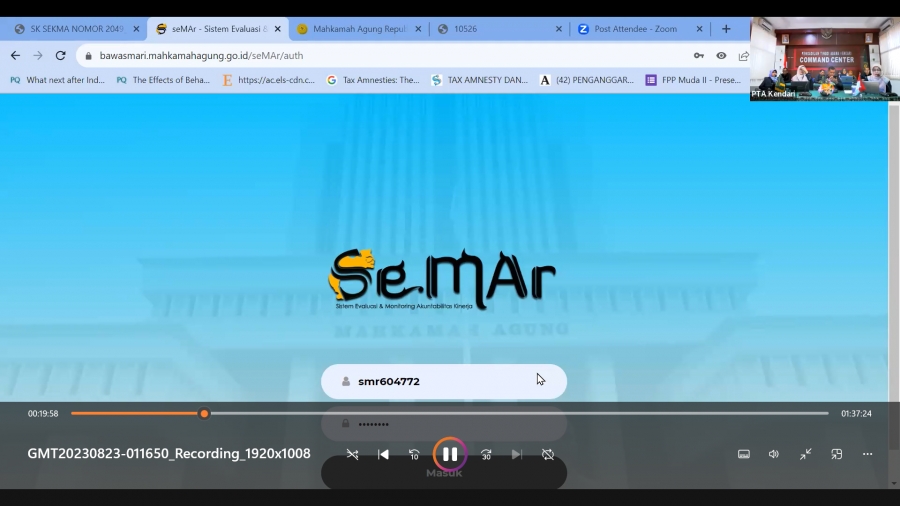
Task: Close the Post Attendee - Zoom tab
Action: [x=699, y=29]
